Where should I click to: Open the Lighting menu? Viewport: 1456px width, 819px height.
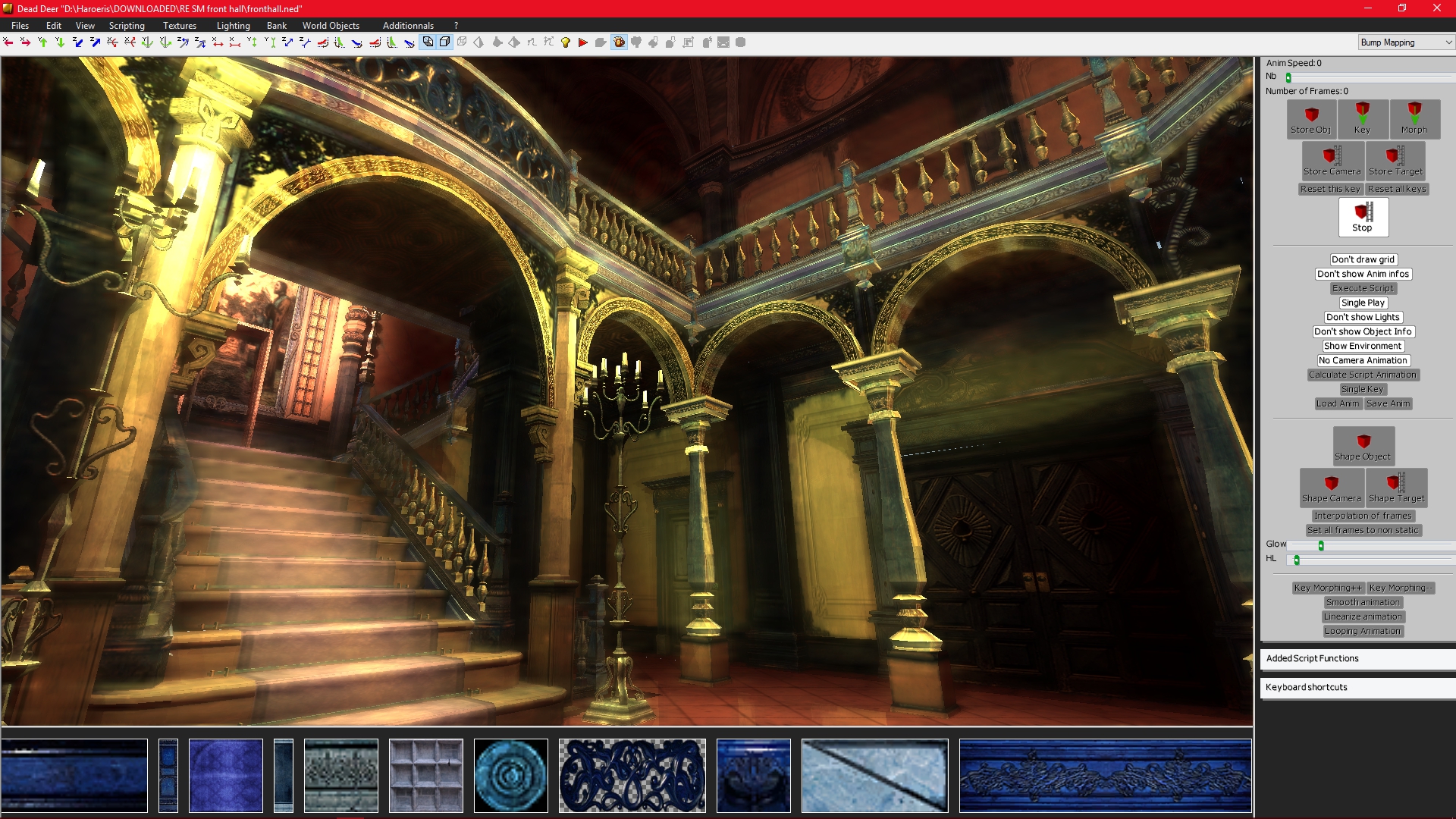click(233, 25)
